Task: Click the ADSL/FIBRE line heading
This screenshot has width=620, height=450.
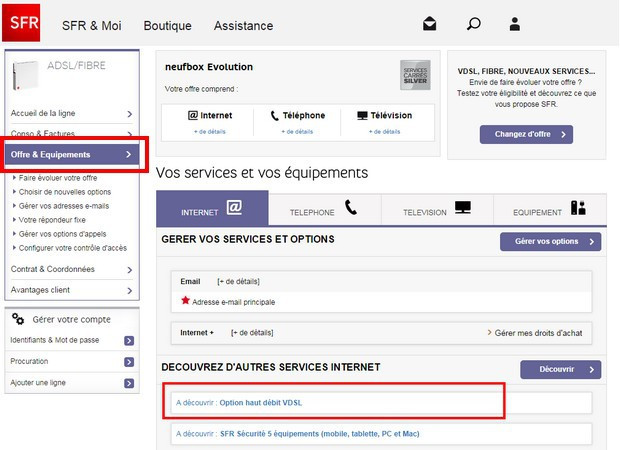Action: click(x=76, y=65)
